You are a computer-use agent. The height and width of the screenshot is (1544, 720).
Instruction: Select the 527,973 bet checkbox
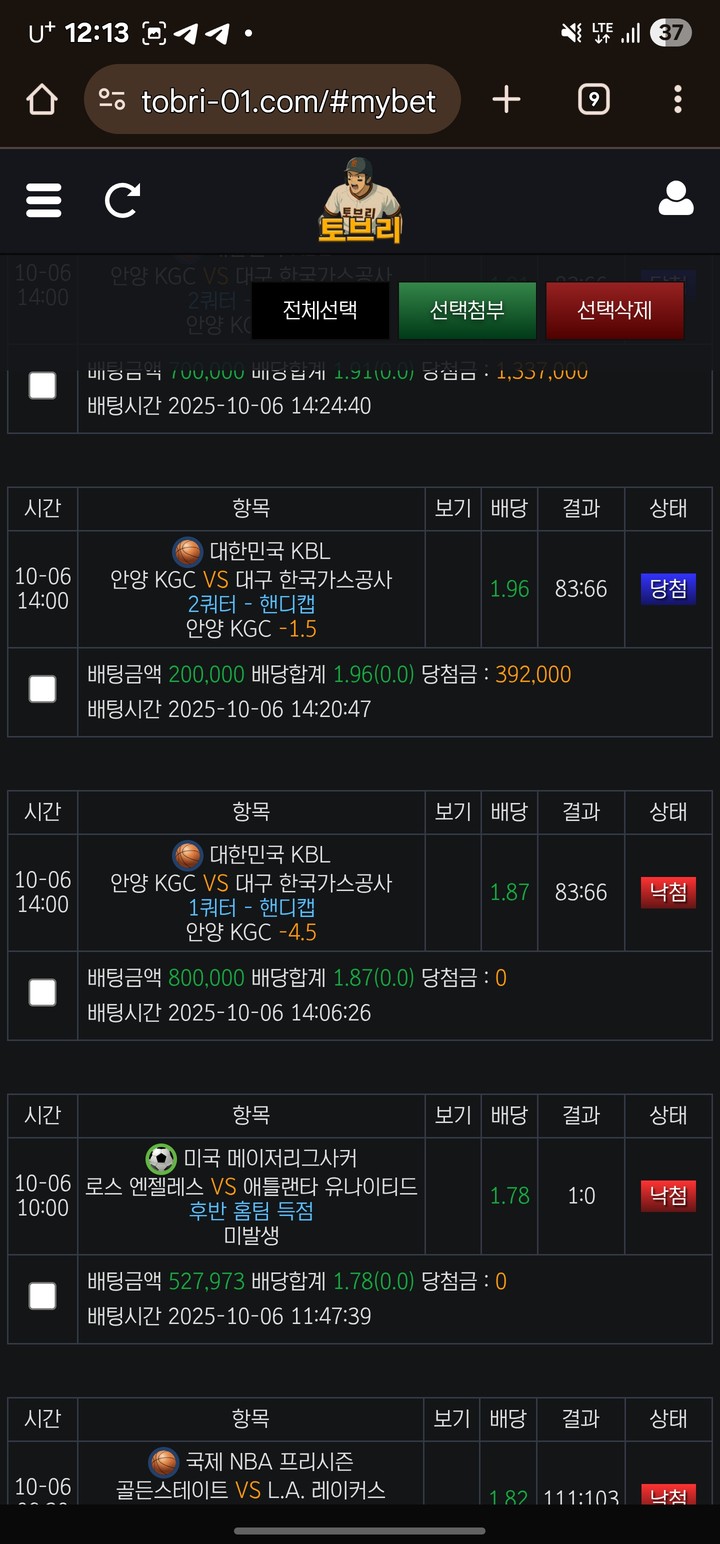tap(42, 1296)
